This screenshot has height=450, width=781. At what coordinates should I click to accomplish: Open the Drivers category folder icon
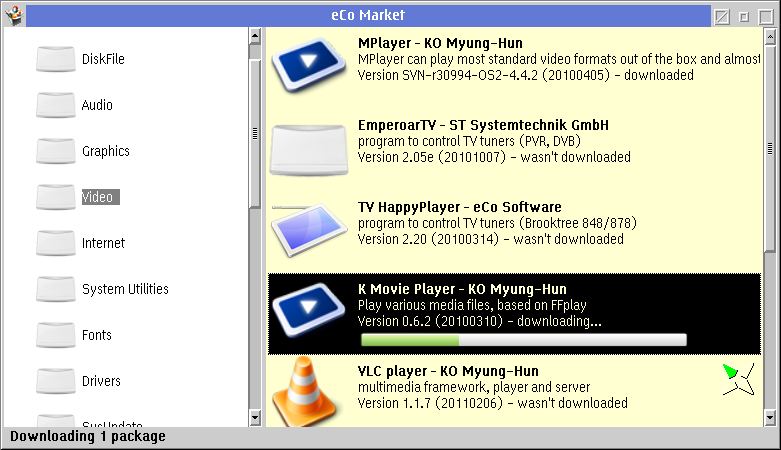click(x=55, y=381)
